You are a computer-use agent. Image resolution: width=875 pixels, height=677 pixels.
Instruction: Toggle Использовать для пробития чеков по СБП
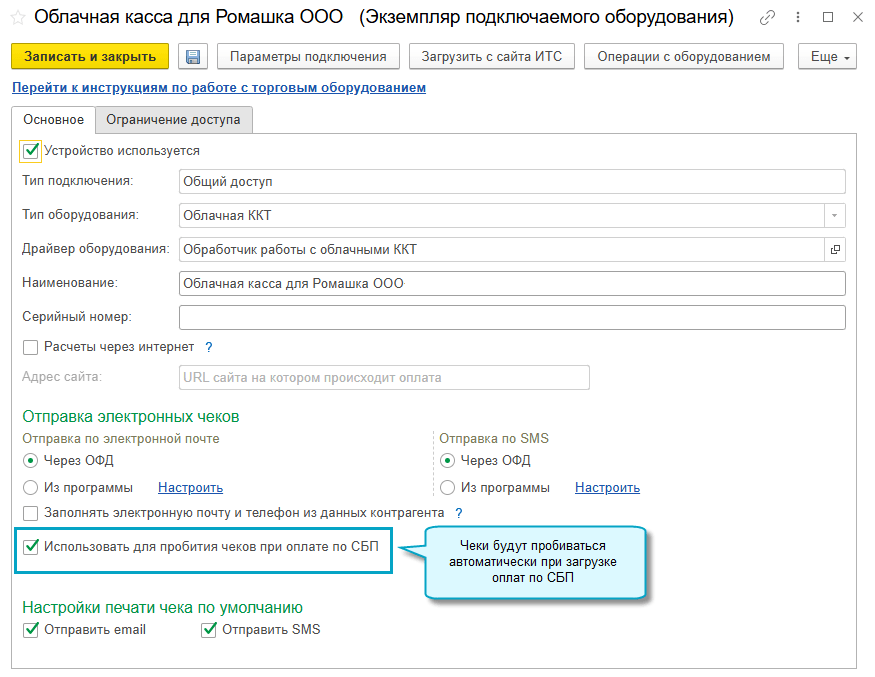click(31, 547)
